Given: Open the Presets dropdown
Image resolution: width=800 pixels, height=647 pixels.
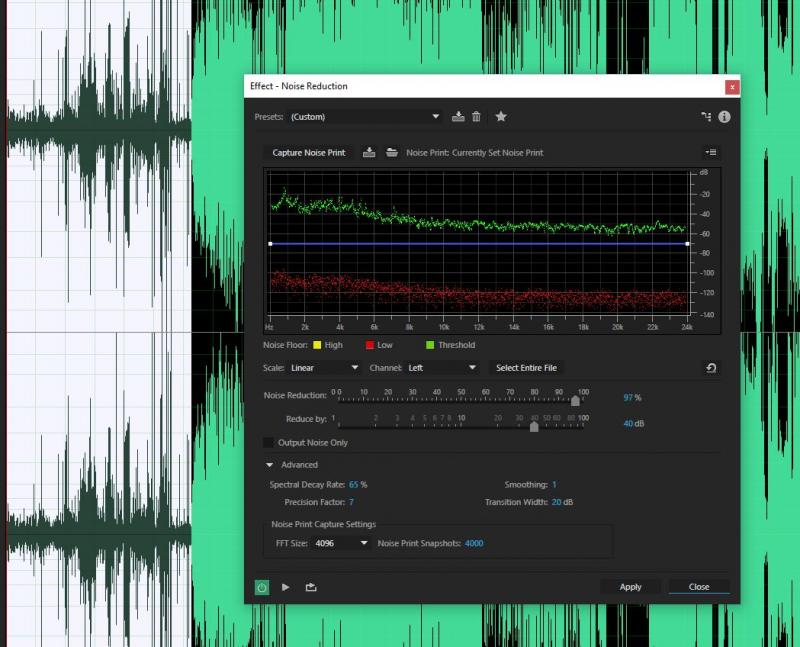Looking at the screenshot, I should pyautogui.click(x=365, y=117).
